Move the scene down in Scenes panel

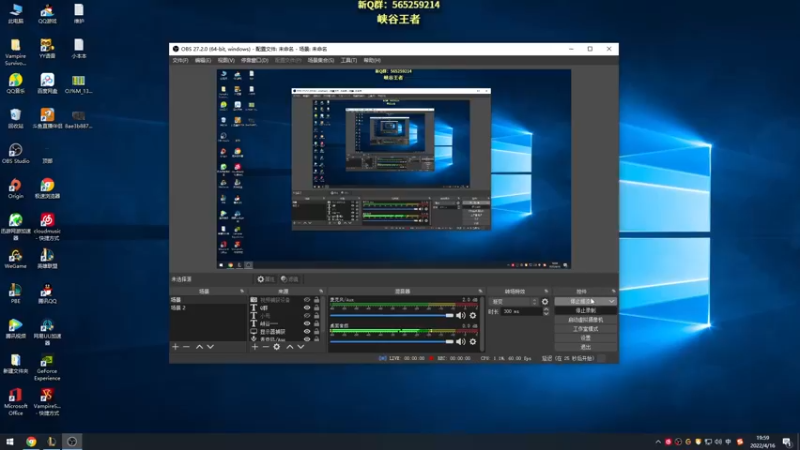point(210,347)
